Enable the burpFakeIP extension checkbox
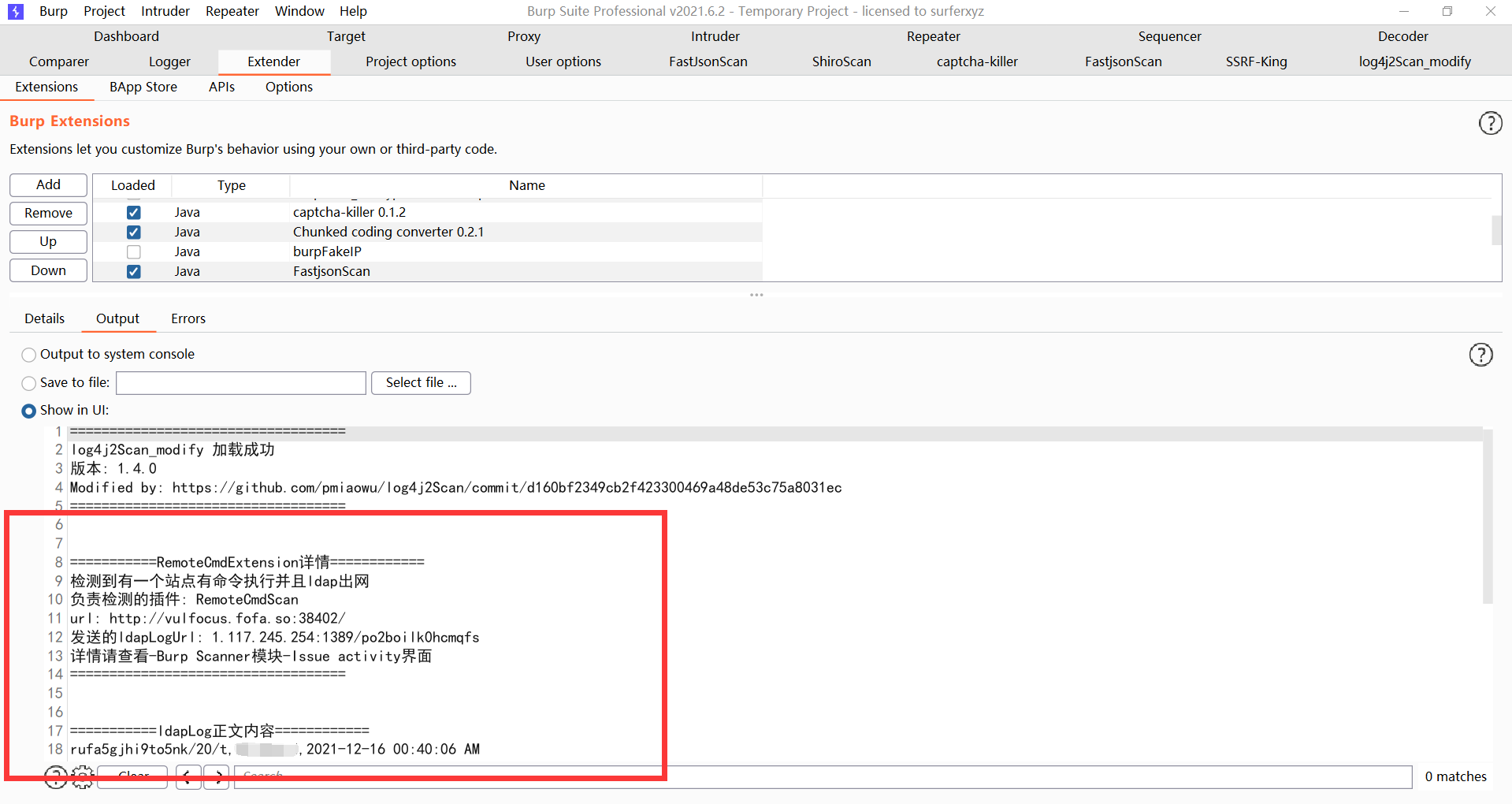Viewport: 1512px width, 804px height. [134, 252]
